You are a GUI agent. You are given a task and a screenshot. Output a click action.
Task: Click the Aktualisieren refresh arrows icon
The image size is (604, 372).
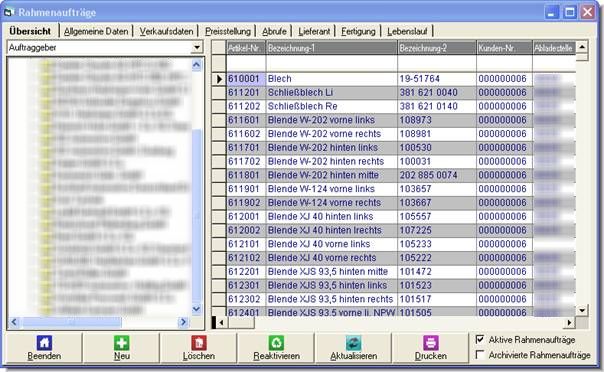(x=354, y=342)
